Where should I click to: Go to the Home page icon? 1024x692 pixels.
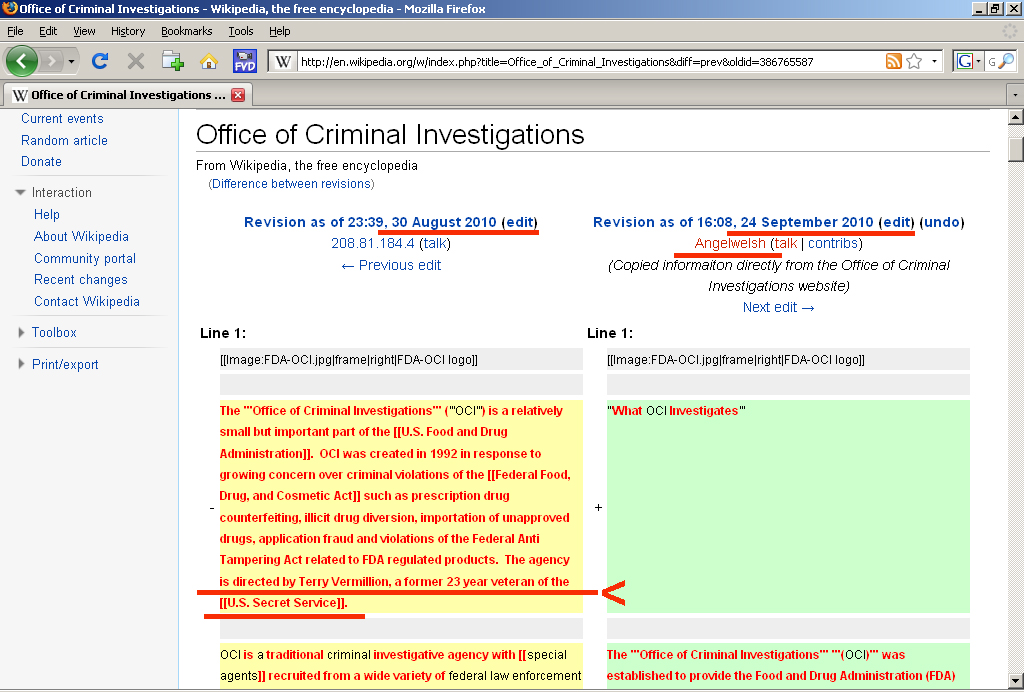coord(208,61)
